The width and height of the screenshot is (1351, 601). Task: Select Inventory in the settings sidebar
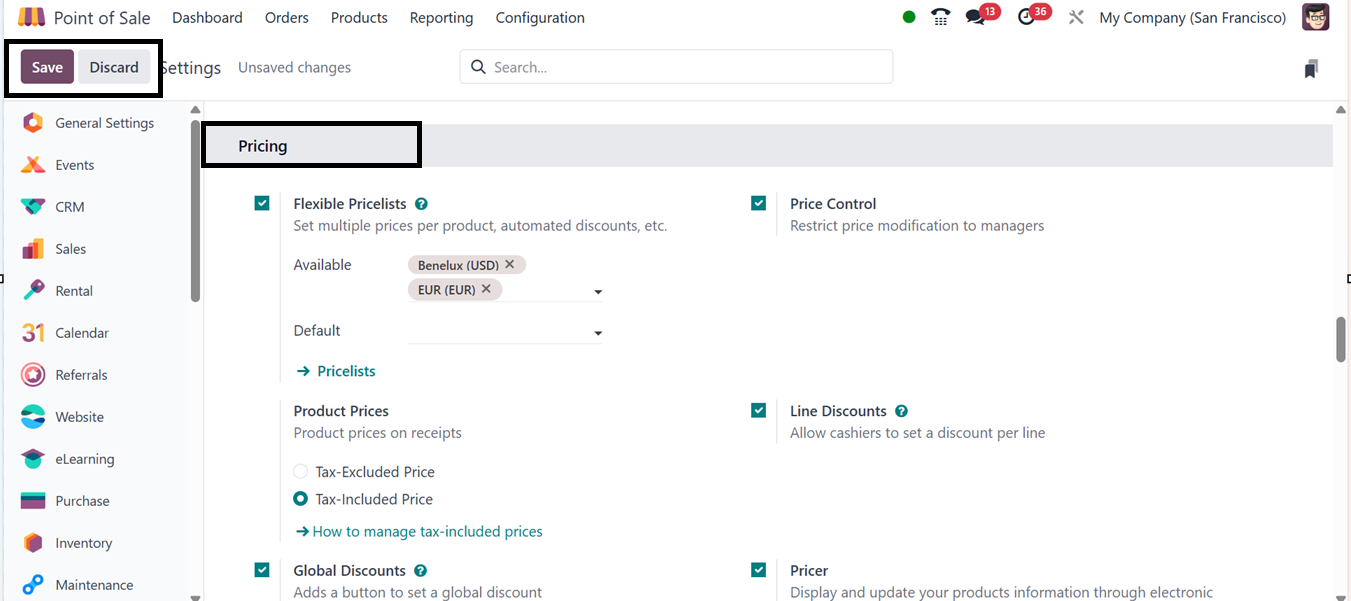[x=83, y=543]
